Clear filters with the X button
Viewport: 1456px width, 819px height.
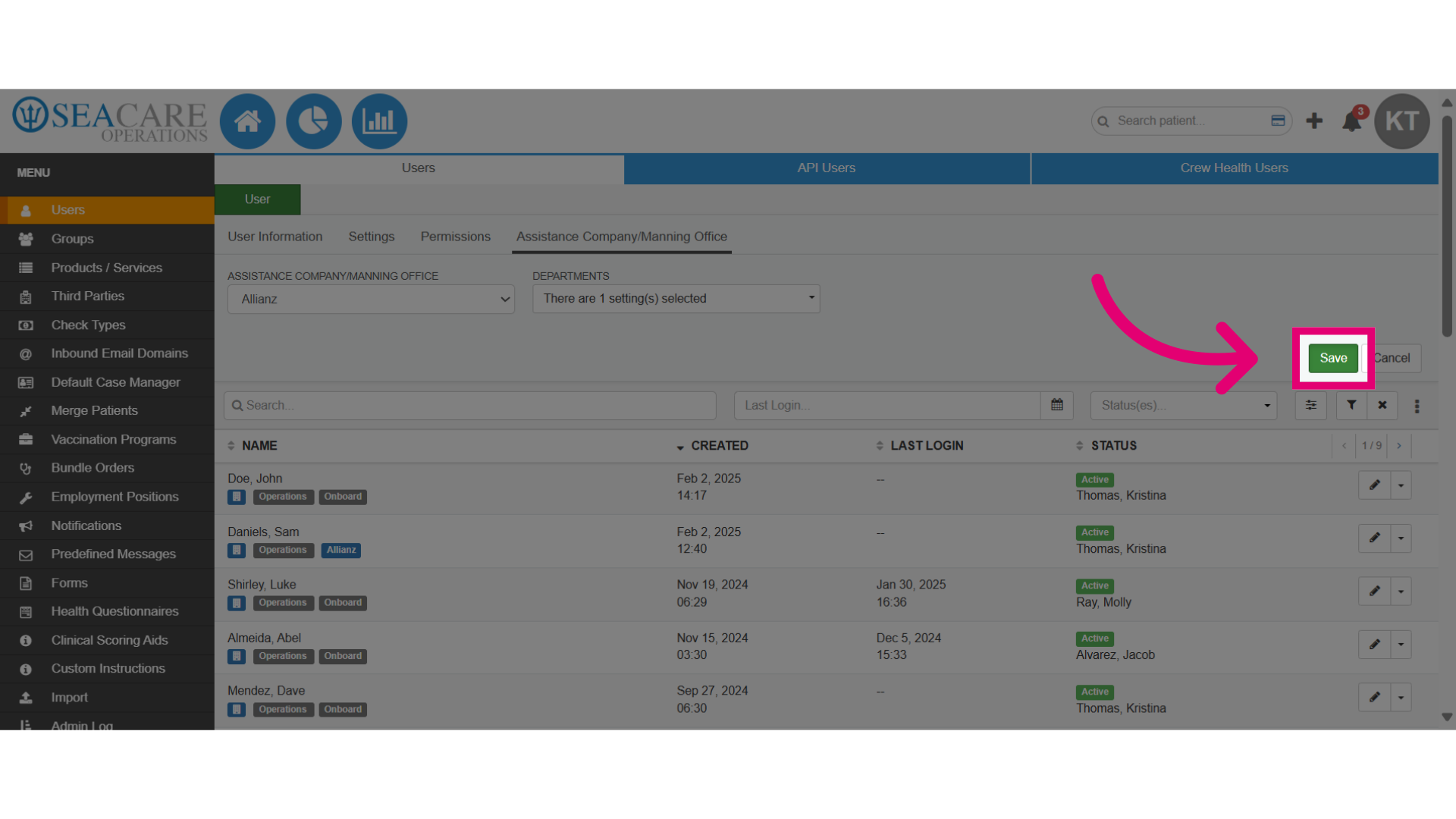1382,406
